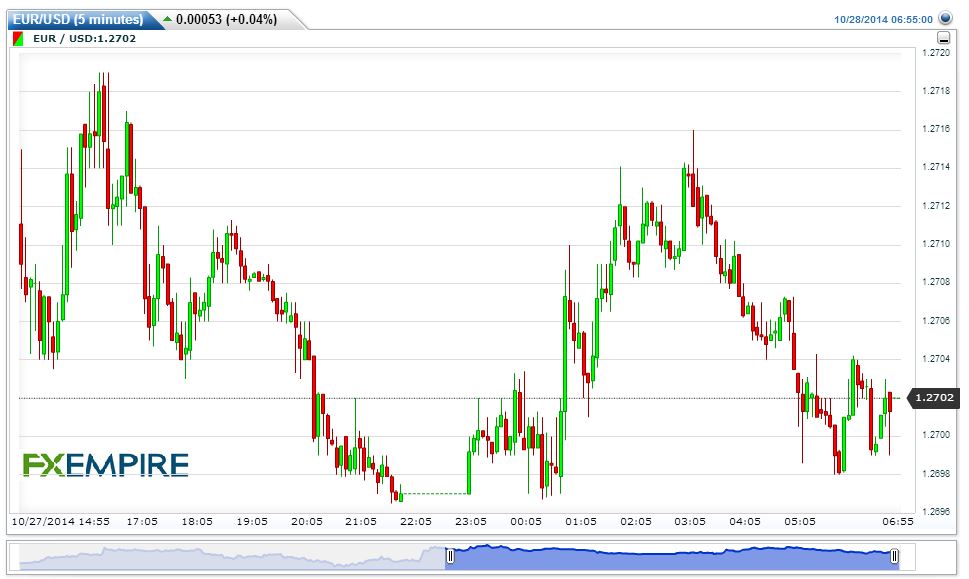Viewport: 969px width, 579px height.
Task: Click the 22:05 time axis label
Action: [416, 522]
